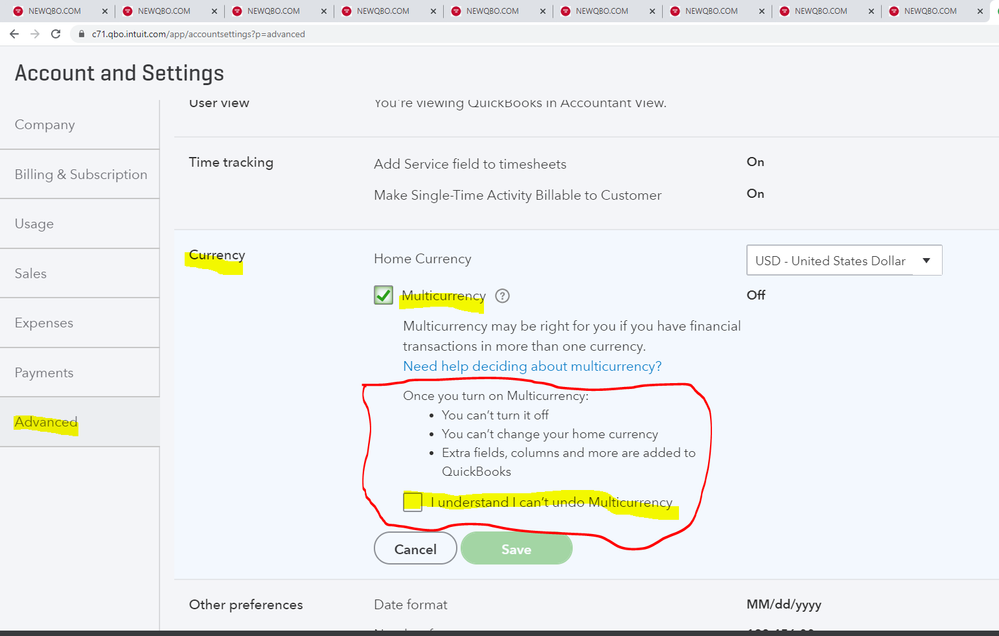This screenshot has width=999, height=636.
Task: Click On value for Add Service field
Action: tap(755, 162)
